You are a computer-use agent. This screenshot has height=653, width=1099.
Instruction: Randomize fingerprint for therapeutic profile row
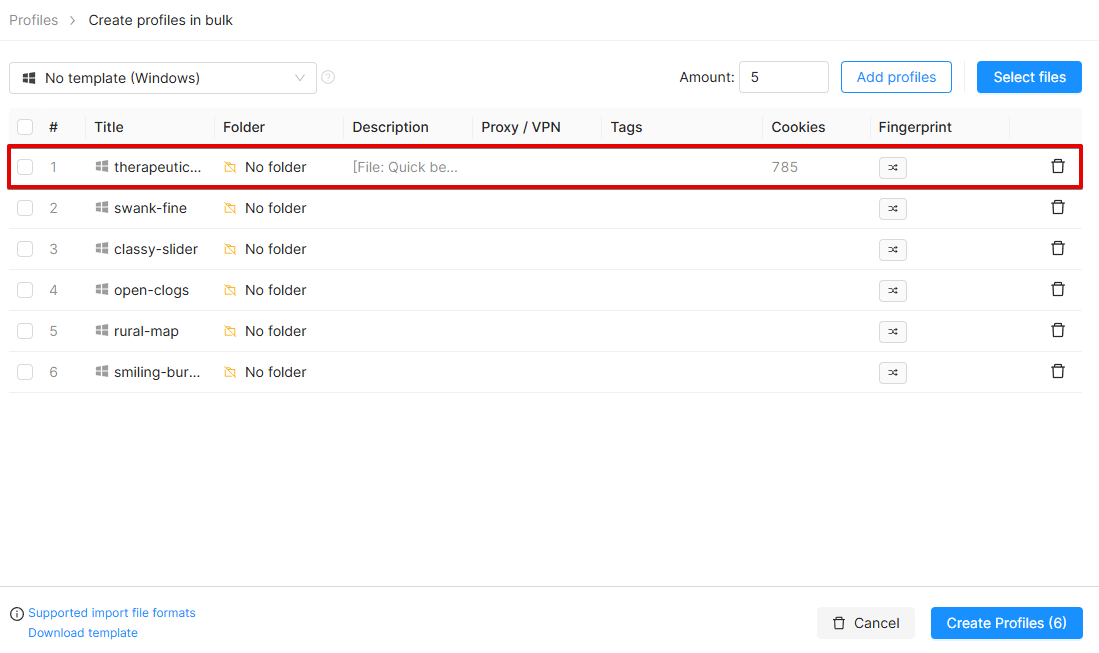[892, 167]
